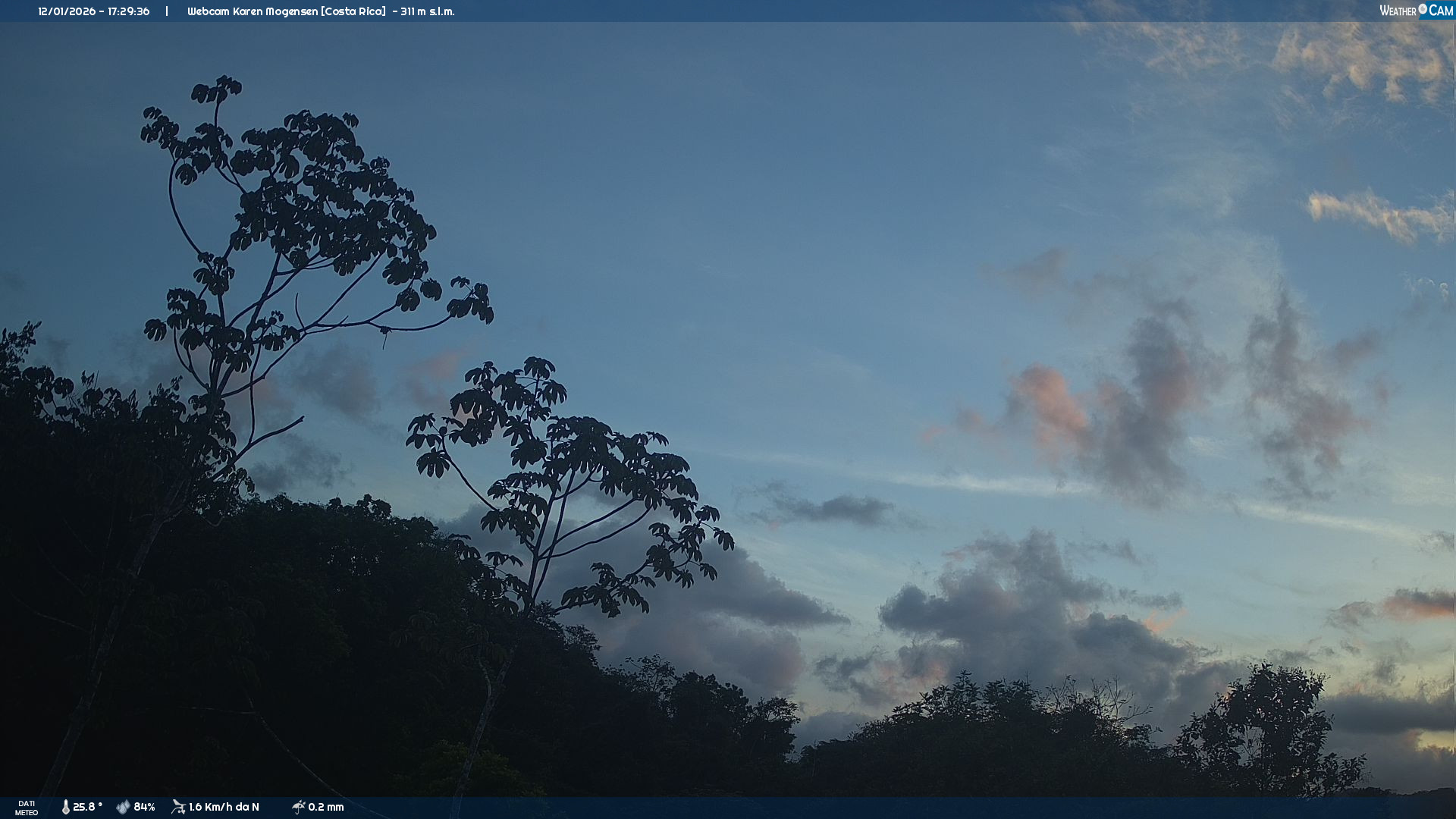Click the humidity water drops icon
Screen dimensions: 1456x819
point(123,807)
